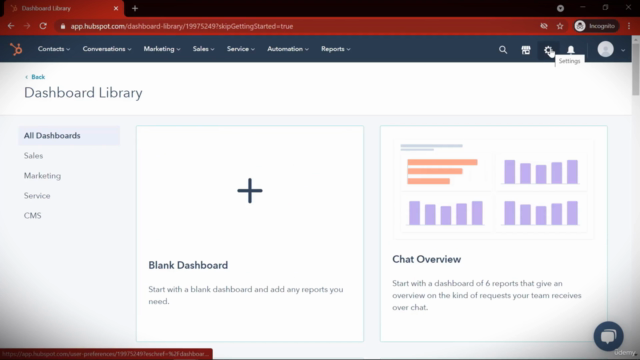640x360 pixels.
Task: Click the plus icon on Blank Dashboard
Action: [x=250, y=191]
